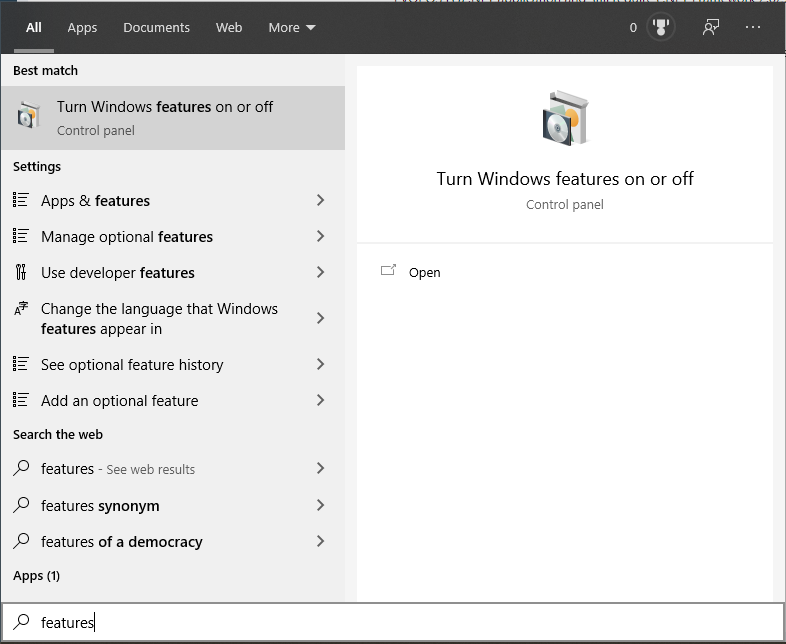This screenshot has width=786, height=644.
Task: Click the search input field containing features
Action: point(393,622)
